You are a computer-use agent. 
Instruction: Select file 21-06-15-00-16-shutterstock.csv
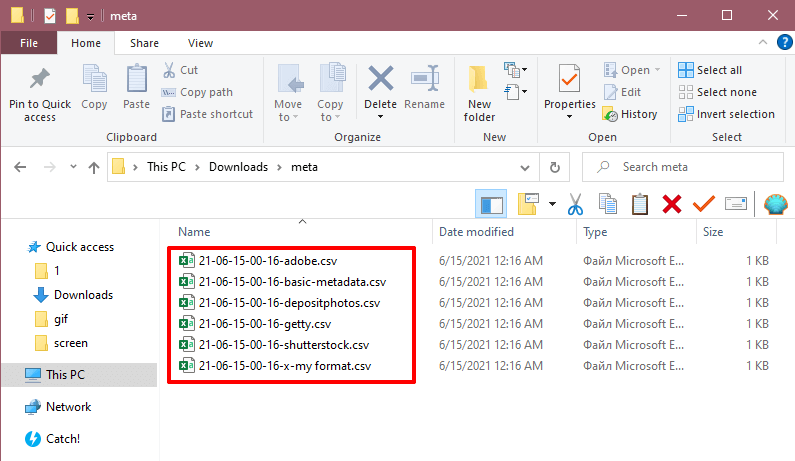click(274, 345)
